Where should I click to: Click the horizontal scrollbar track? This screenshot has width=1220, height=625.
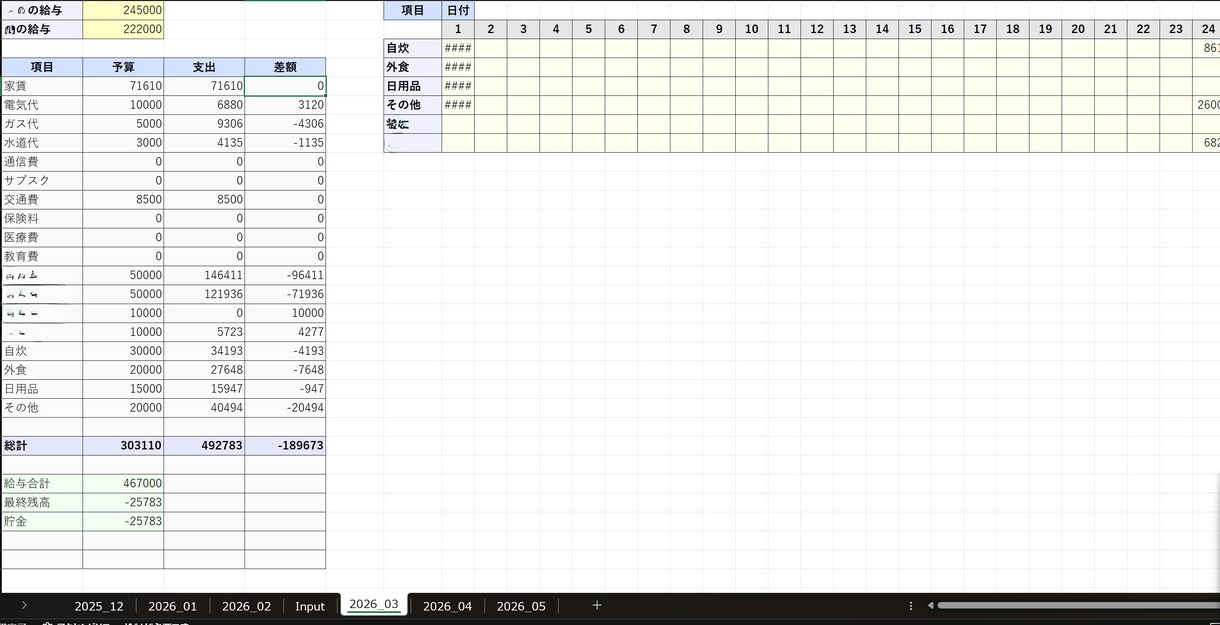click(1078, 605)
